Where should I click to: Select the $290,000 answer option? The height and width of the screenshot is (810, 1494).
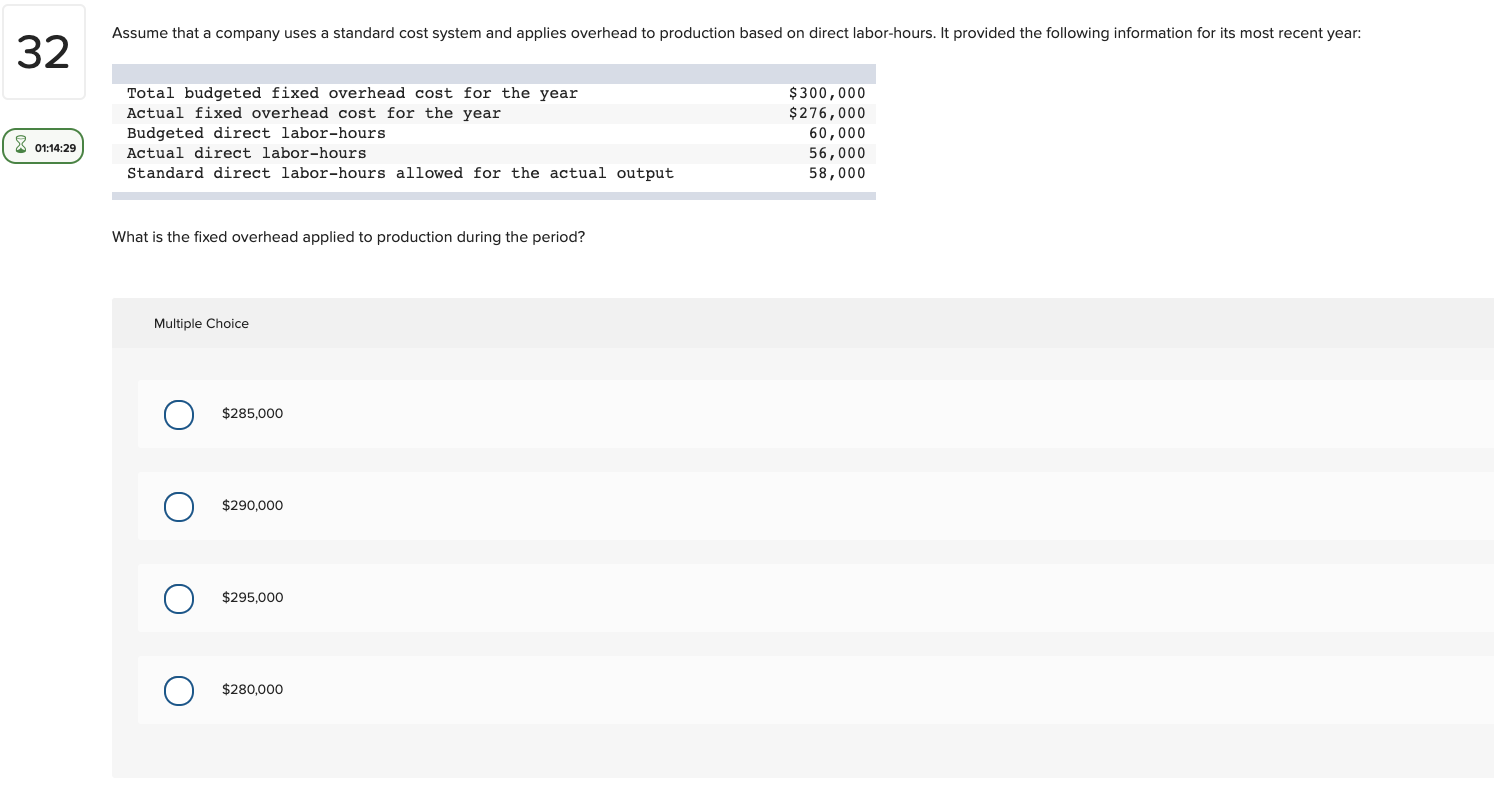tap(178, 506)
